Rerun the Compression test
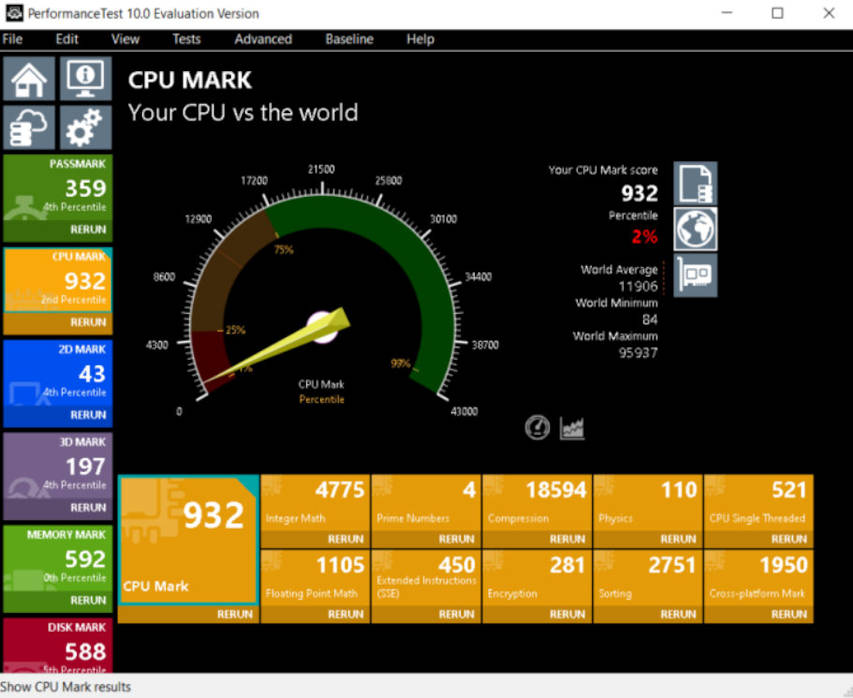853x698 pixels. coord(567,539)
